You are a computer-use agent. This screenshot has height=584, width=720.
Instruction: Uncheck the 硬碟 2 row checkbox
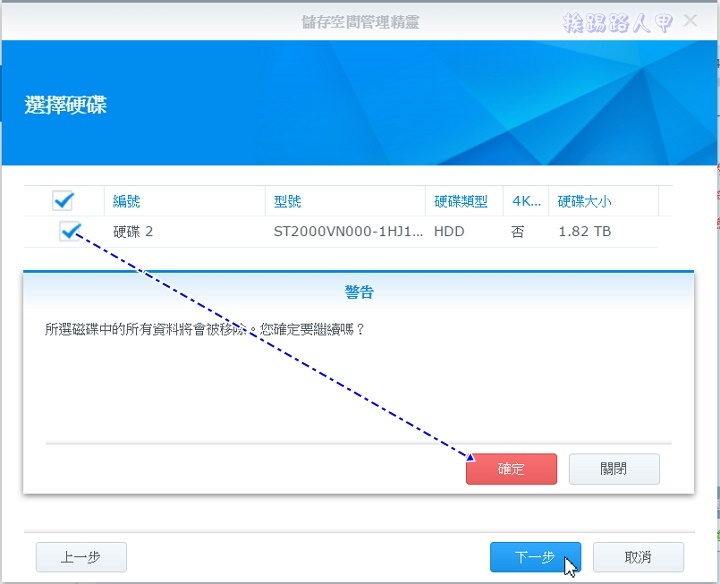(x=70, y=231)
